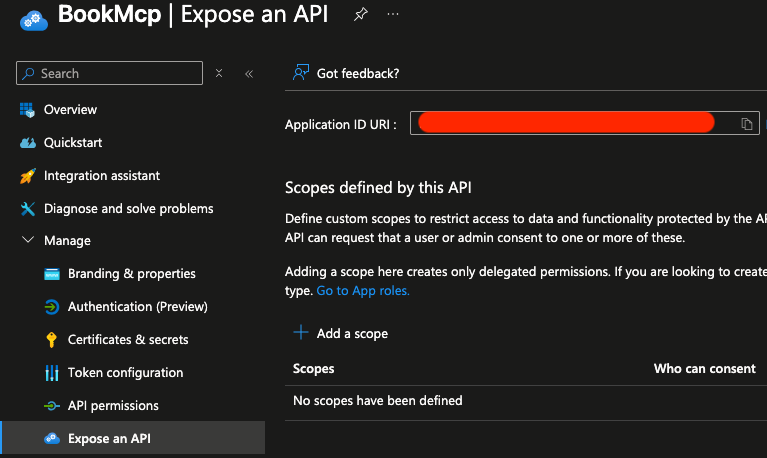This screenshot has height=458, width=767.
Task: Collapse the sidebar with double chevron
Action: point(249,73)
